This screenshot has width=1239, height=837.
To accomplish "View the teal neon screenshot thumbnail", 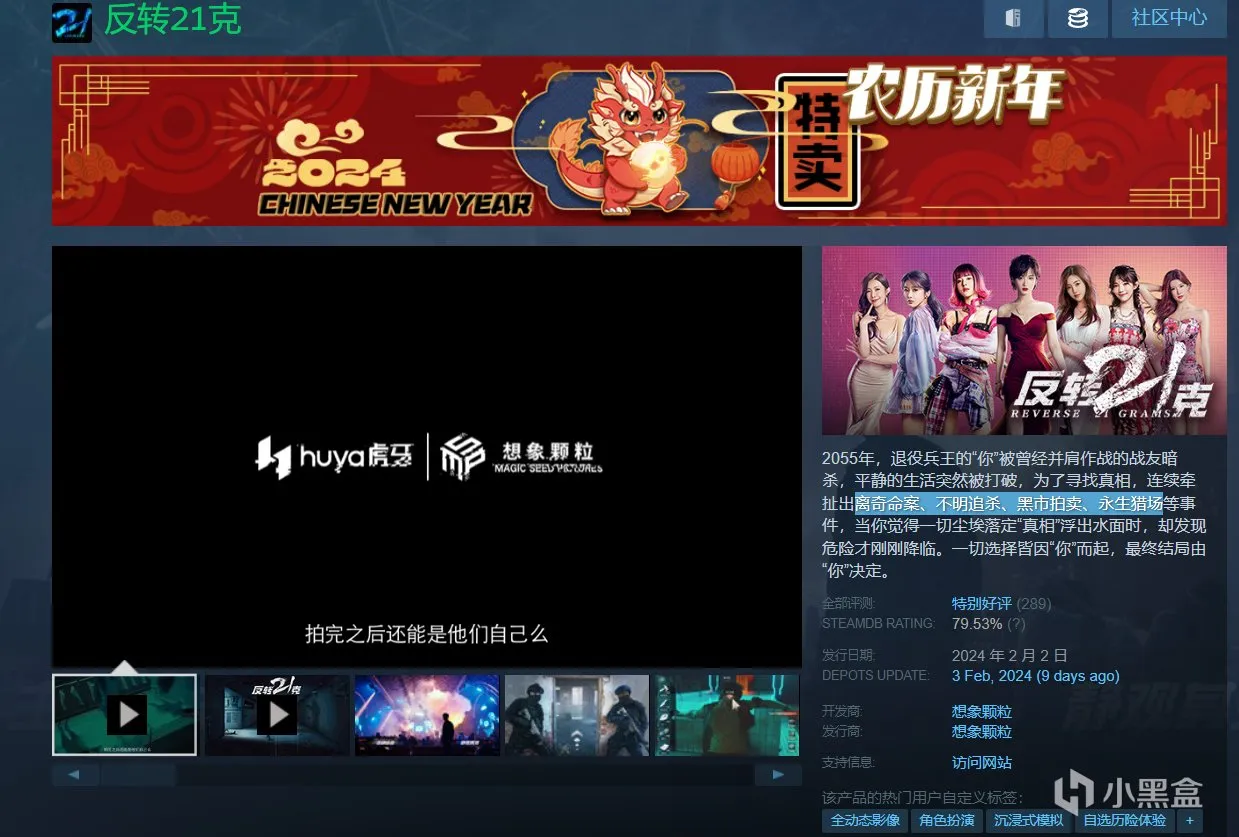I will pos(727,715).
